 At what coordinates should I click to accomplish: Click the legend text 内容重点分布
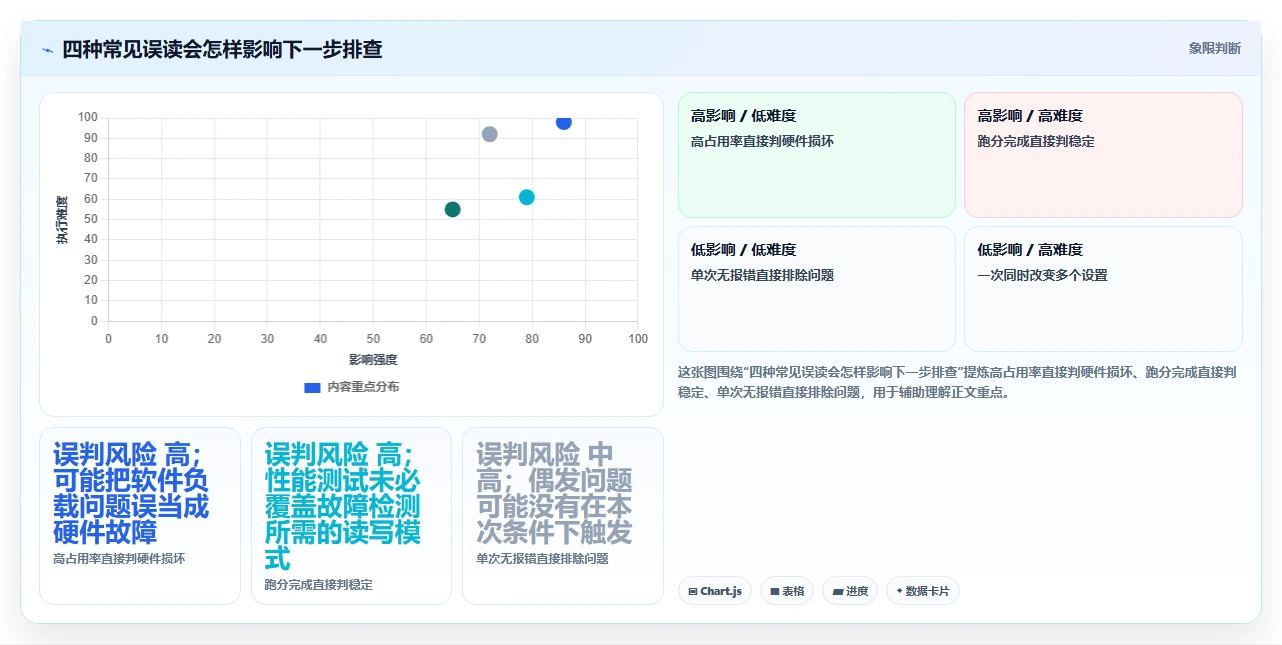[x=363, y=387]
